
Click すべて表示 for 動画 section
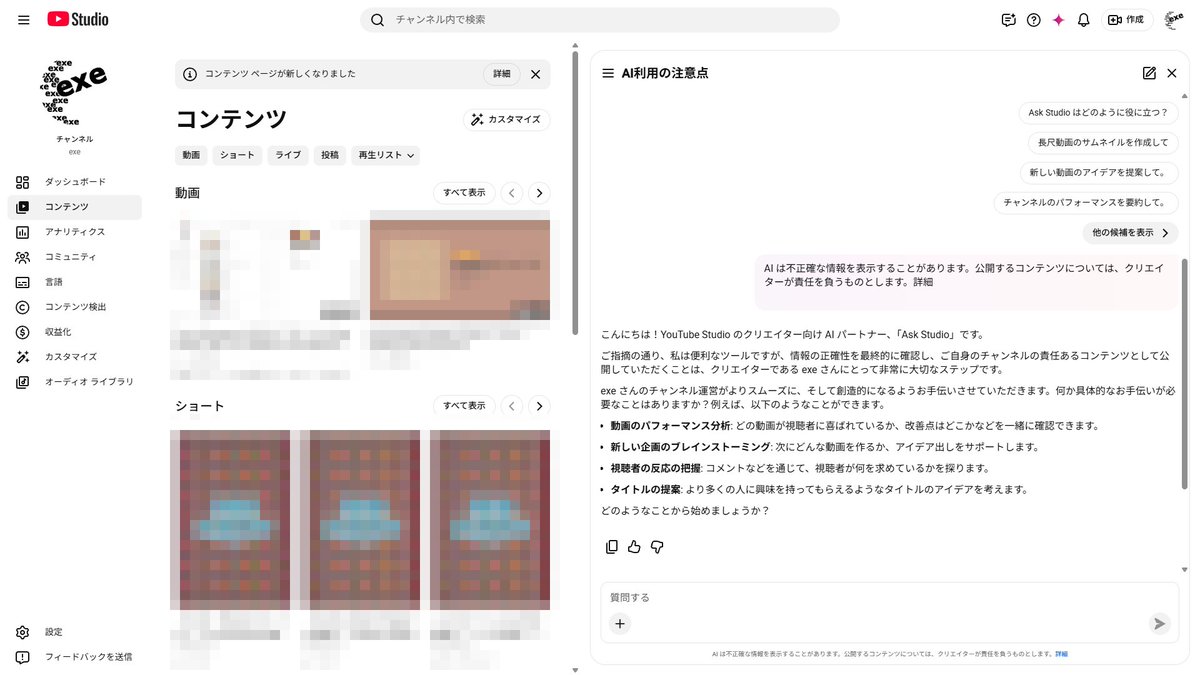[x=464, y=193]
